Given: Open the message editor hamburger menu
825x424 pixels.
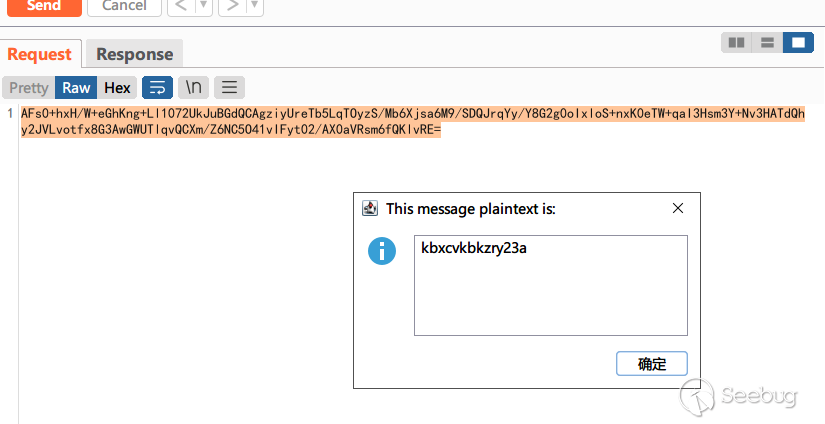Looking at the screenshot, I should pos(229,87).
